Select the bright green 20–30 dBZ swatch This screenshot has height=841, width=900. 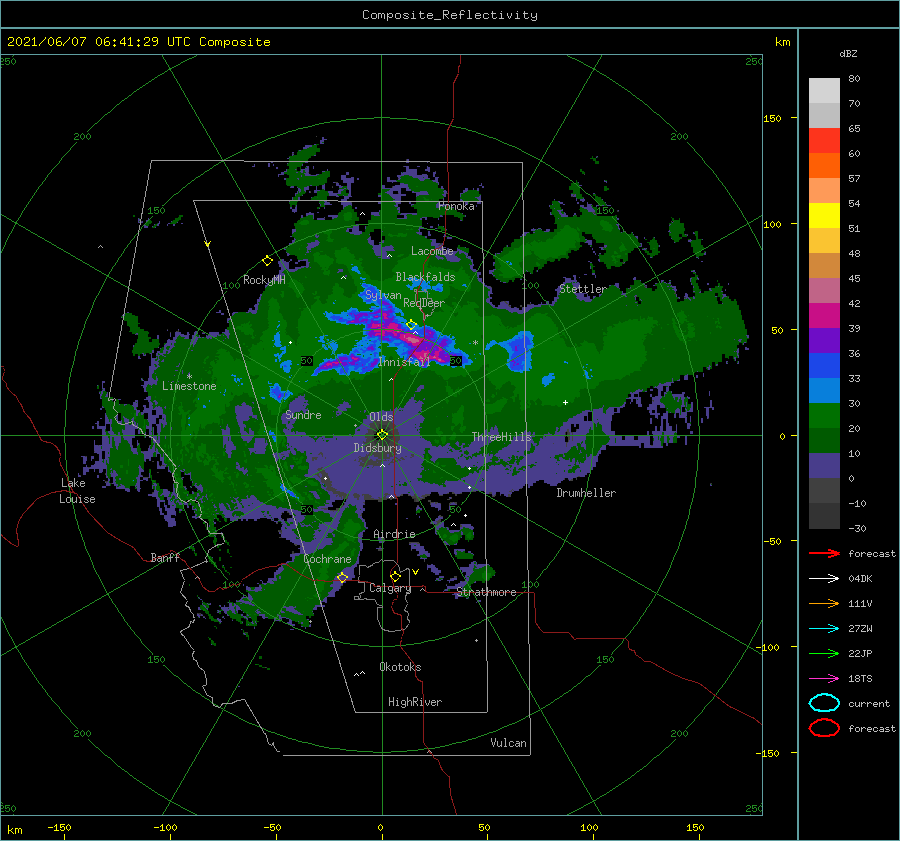(824, 416)
